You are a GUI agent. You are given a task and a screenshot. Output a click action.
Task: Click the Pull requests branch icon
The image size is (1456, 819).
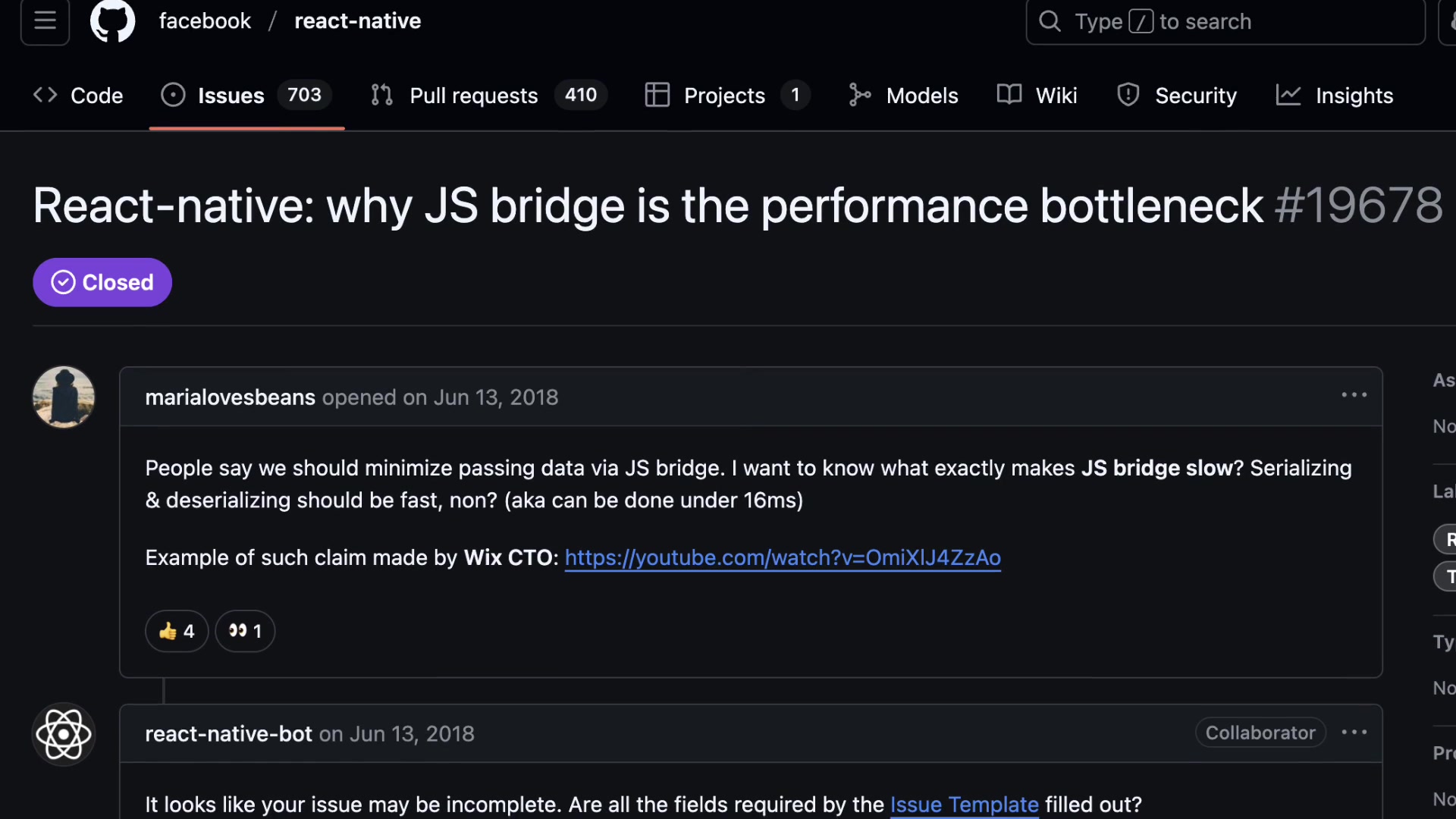381,95
